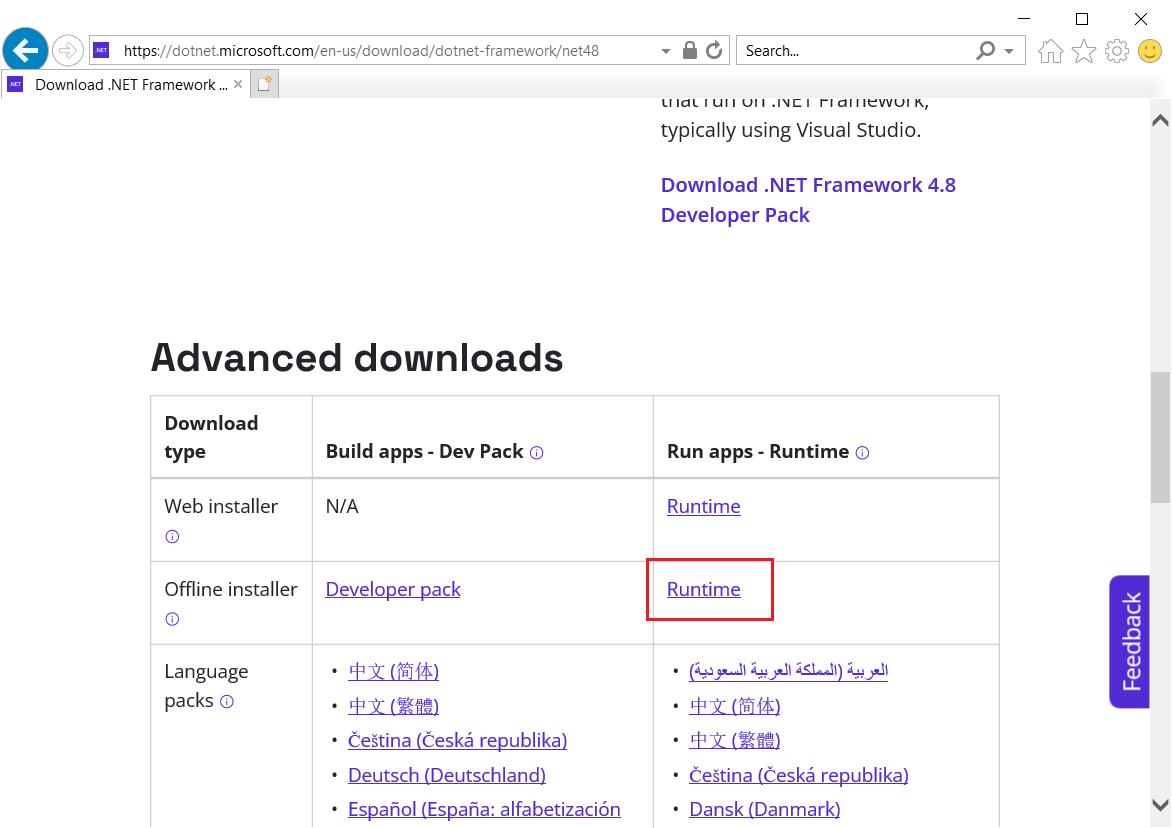Click Runtime 中文 (繁體) language link

point(735,741)
